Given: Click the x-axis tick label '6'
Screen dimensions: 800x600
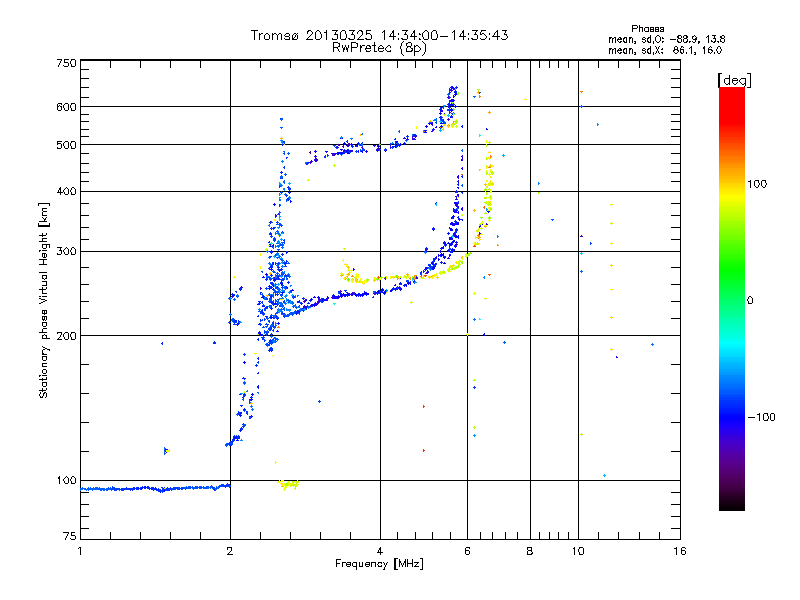Looking at the screenshot, I should 467,551.
